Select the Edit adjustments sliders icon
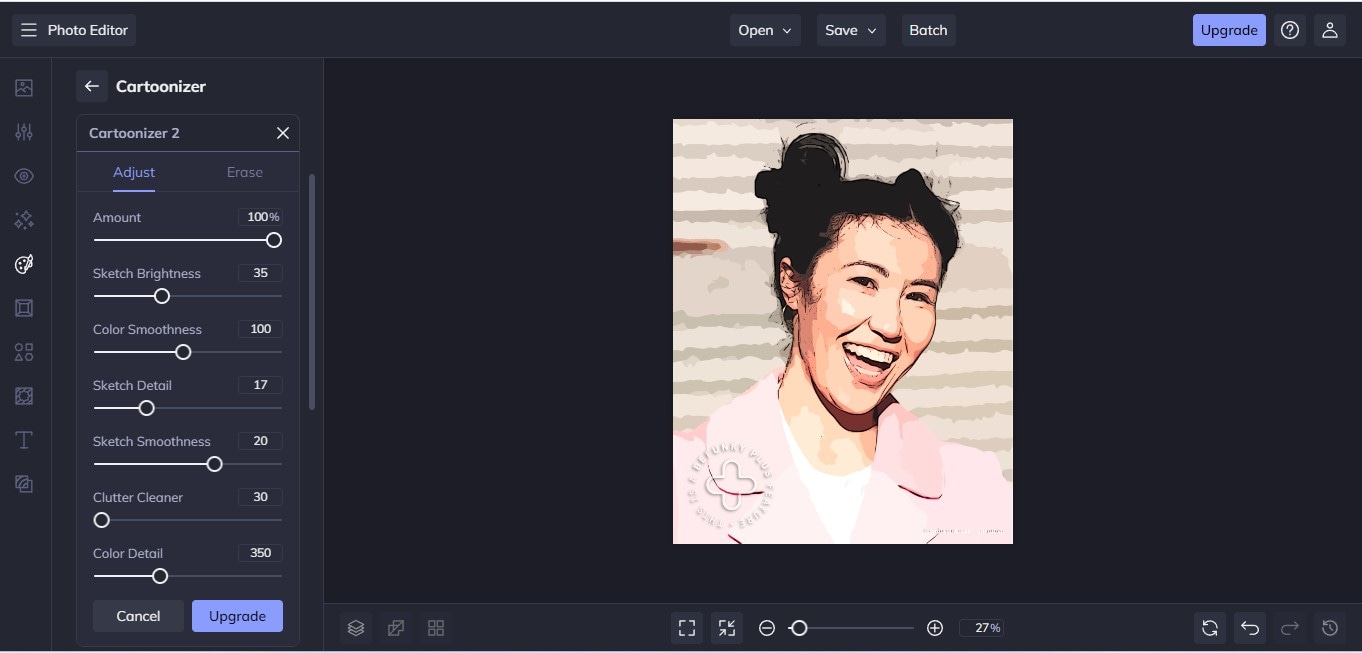 tap(24, 132)
